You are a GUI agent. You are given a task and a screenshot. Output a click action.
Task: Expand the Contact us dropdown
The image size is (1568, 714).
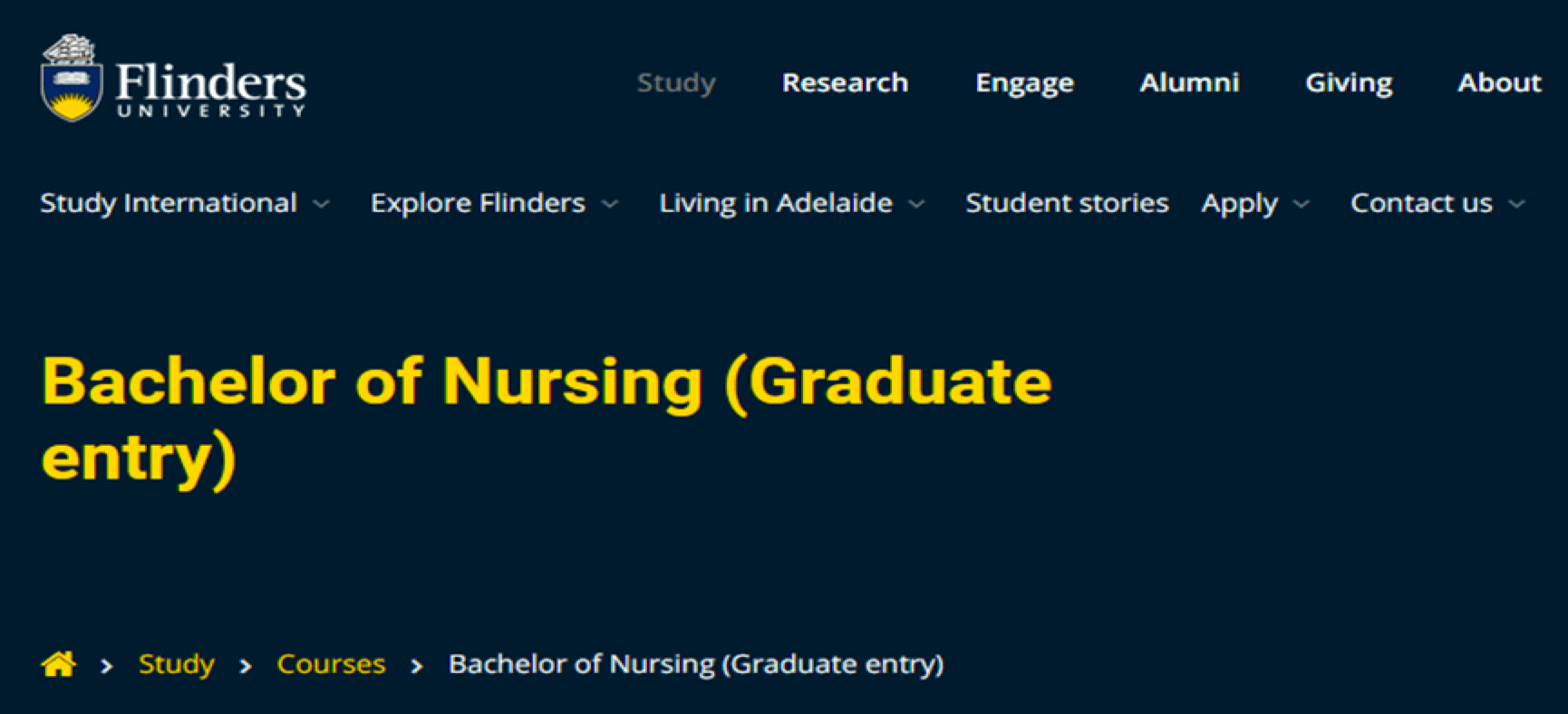point(1438,203)
